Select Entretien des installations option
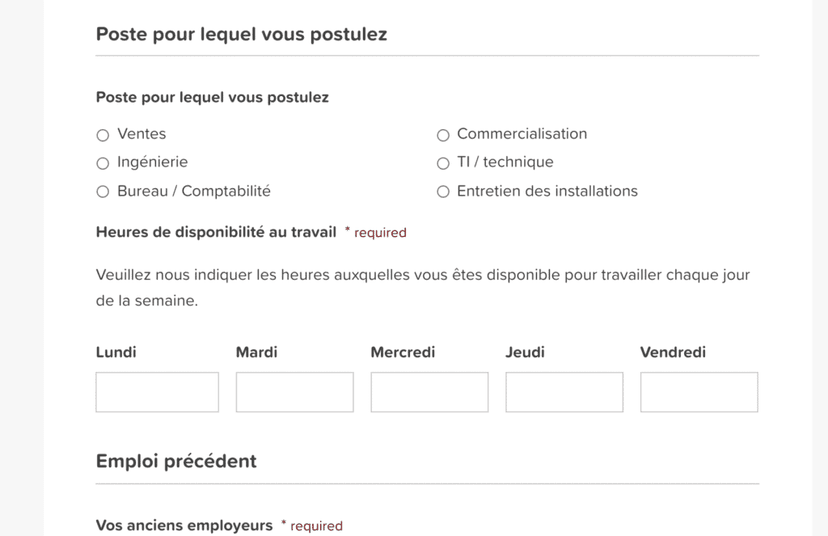The image size is (828, 536). 443,192
